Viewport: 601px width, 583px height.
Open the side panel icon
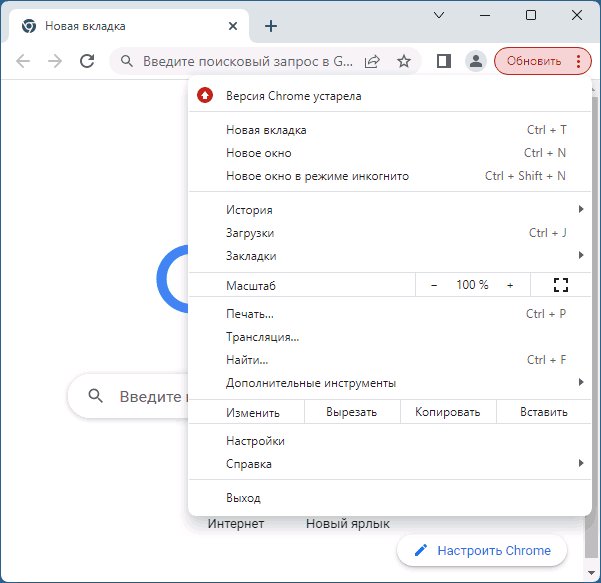pyautogui.click(x=443, y=61)
